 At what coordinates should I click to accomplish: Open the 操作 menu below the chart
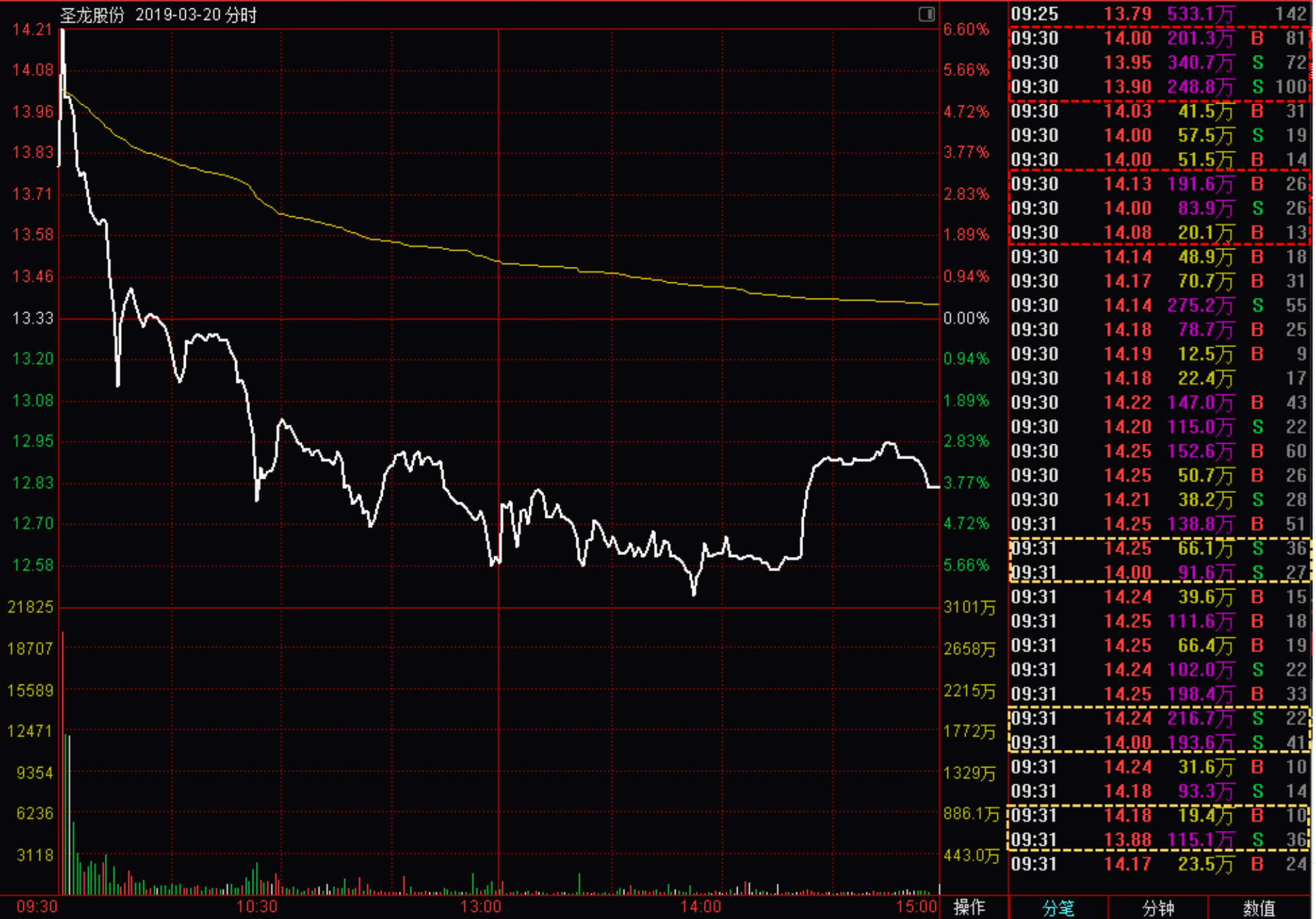[x=969, y=907]
